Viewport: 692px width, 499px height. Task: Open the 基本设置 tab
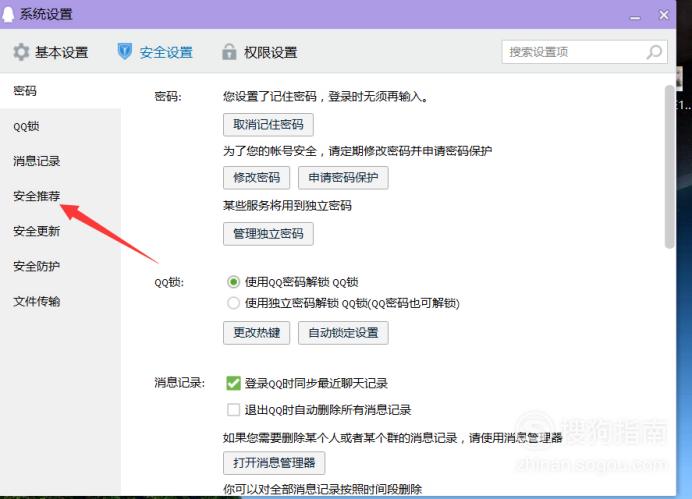(x=51, y=52)
